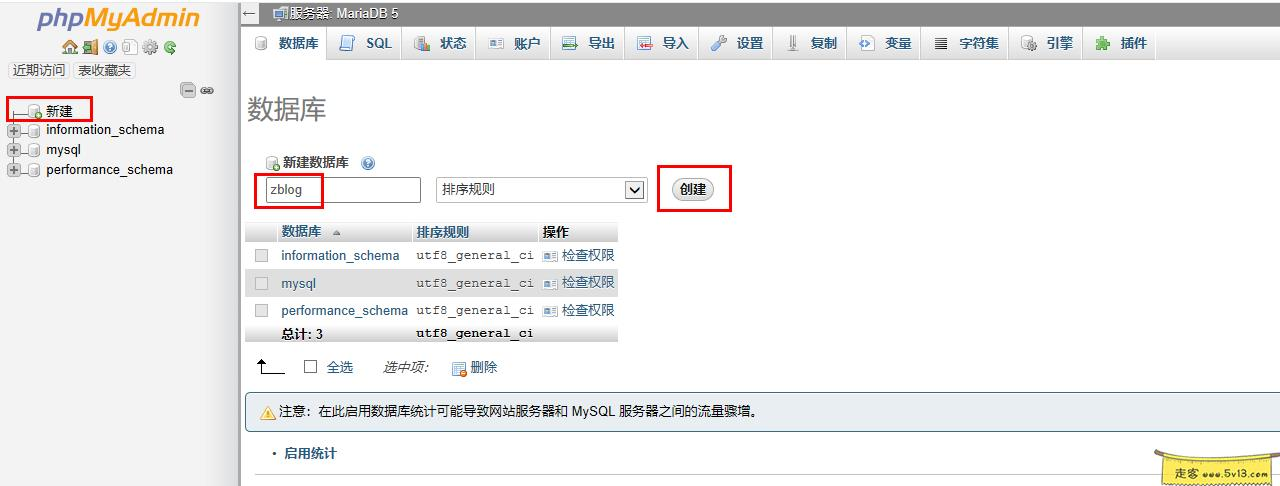
Task: Open the 变量 variables tab
Action: pos(884,43)
